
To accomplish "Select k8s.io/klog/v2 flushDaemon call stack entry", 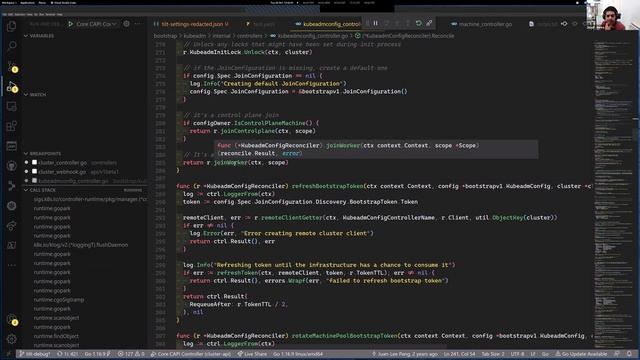I will [x=81, y=245].
